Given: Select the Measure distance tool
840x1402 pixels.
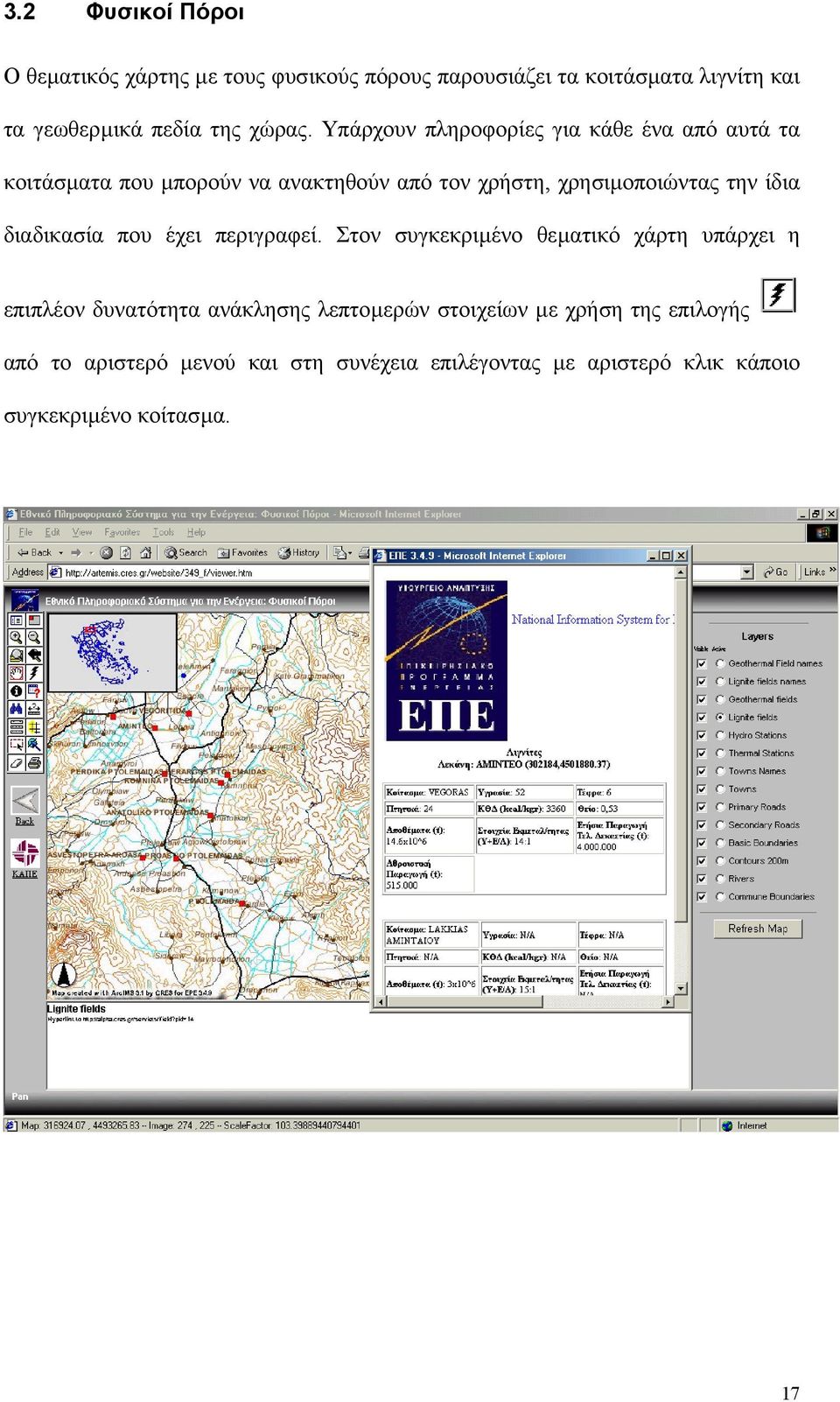Looking at the screenshot, I should pyautogui.click(x=34, y=709).
